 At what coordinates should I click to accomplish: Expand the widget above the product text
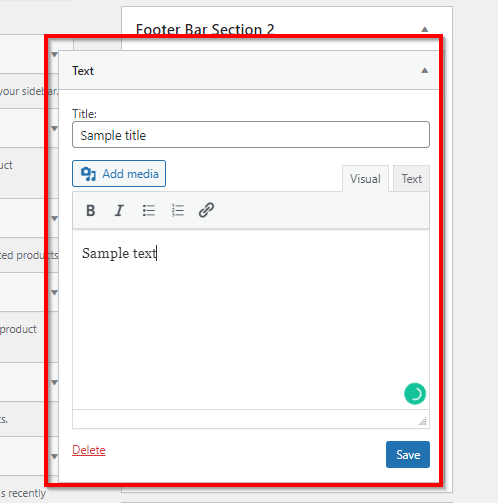point(54,293)
